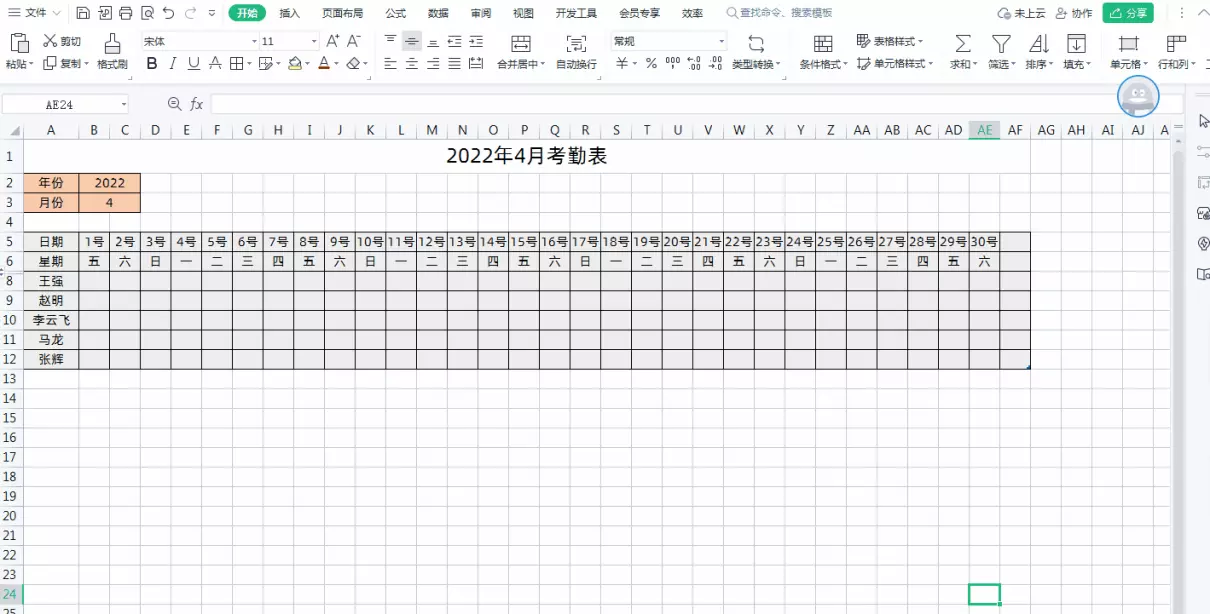The height and width of the screenshot is (614, 1210).
Task: Undo the last action
Action: tap(168, 13)
